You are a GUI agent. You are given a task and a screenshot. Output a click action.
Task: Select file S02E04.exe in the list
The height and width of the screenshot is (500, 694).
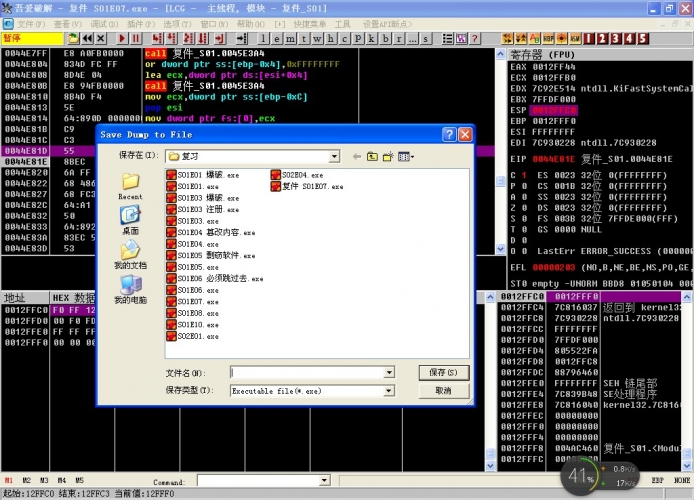(301, 175)
